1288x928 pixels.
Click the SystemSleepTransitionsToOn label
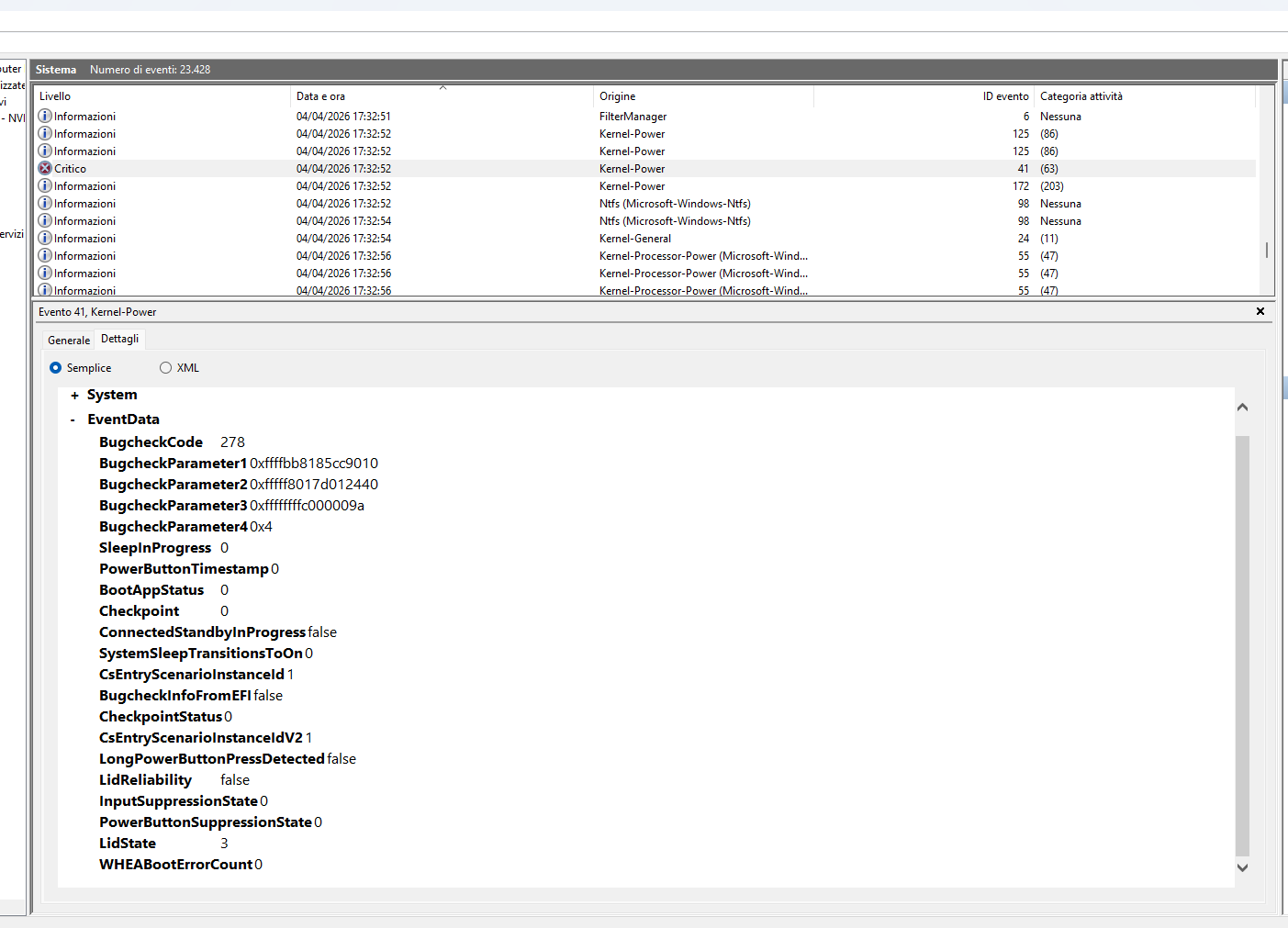(201, 654)
